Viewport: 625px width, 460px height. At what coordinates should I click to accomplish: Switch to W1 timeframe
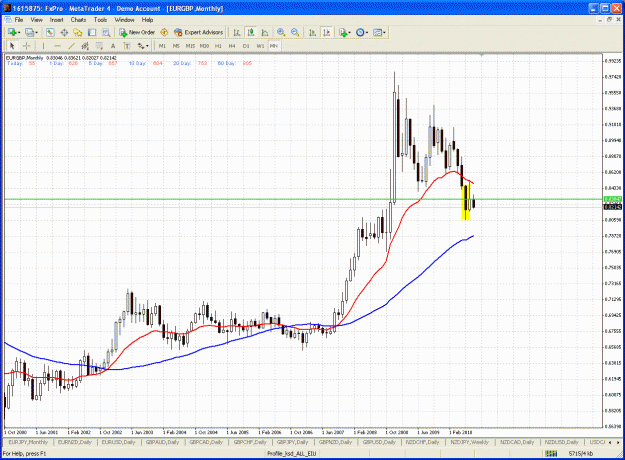[260, 46]
